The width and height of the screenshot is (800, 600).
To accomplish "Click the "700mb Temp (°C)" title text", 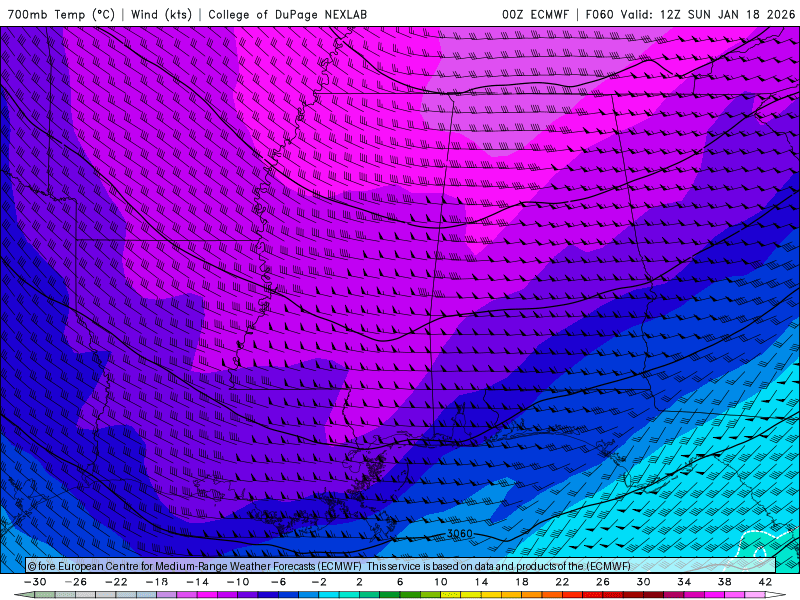I will 61,14.
